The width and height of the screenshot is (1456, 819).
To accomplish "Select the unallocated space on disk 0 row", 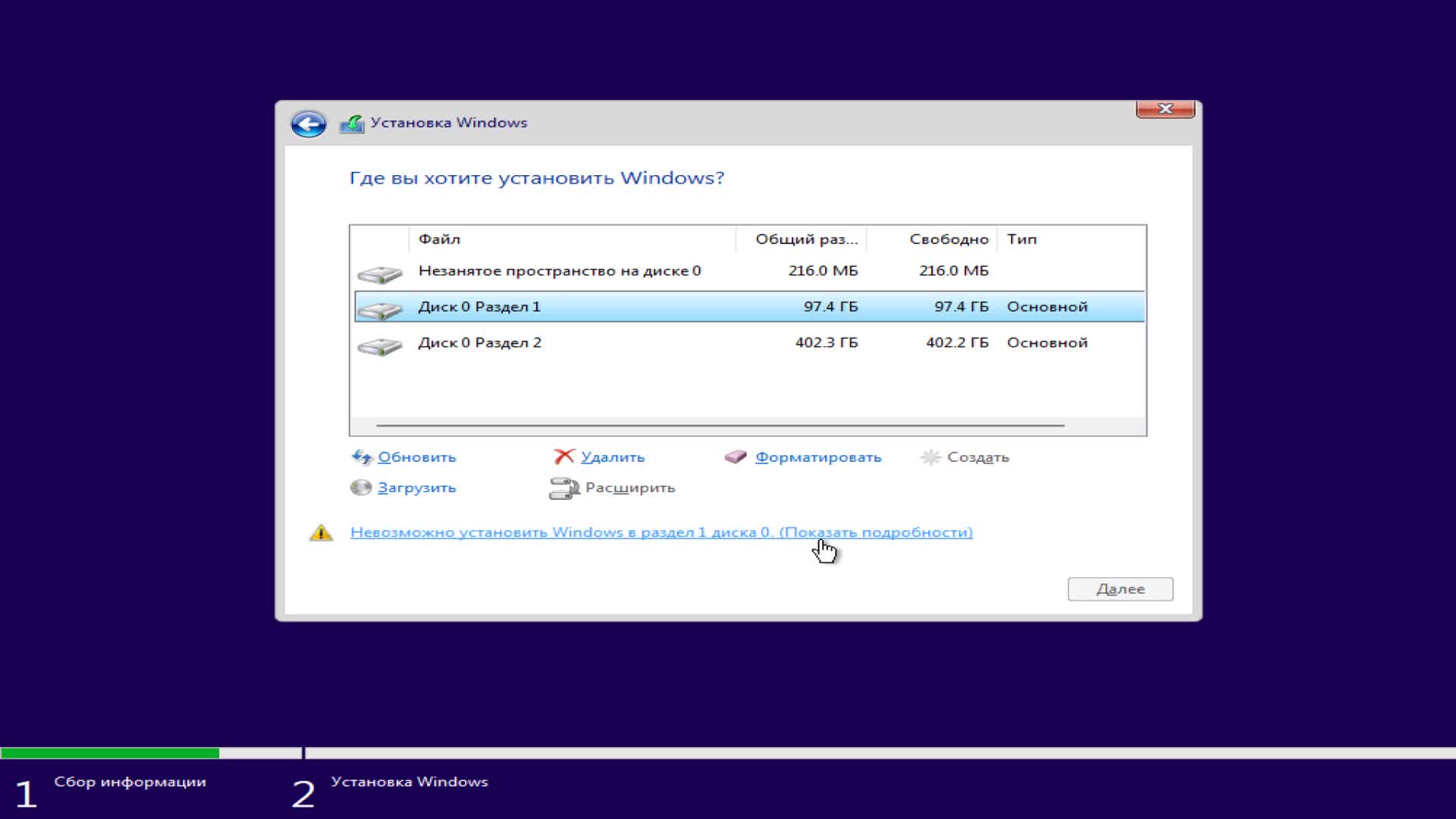I will click(560, 271).
